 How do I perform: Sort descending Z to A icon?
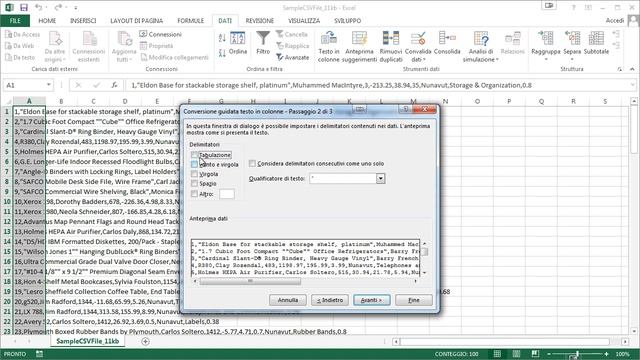point(222,53)
